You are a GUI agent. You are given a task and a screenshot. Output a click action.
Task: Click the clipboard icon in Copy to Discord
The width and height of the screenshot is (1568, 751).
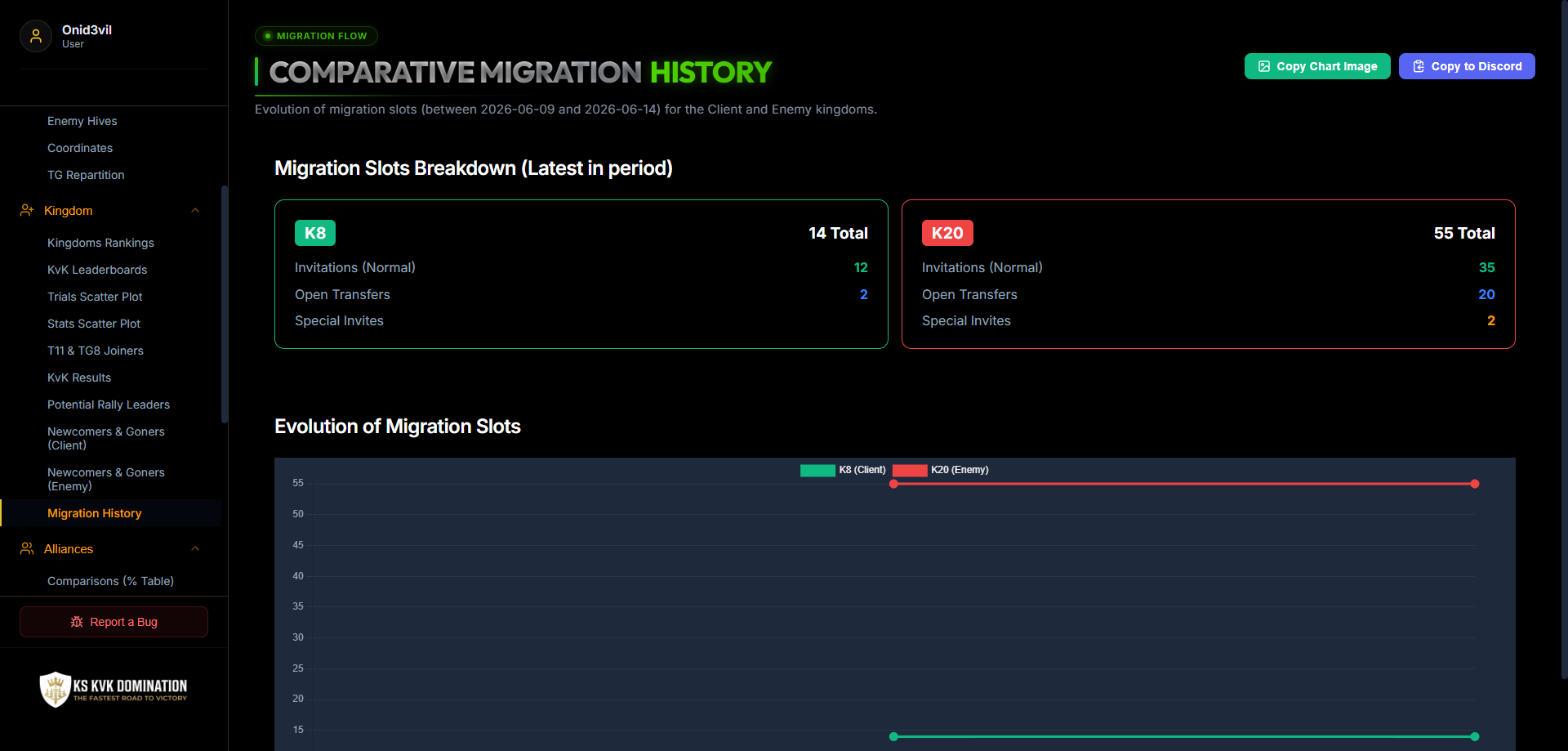pyautogui.click(x=1419, y=66)
